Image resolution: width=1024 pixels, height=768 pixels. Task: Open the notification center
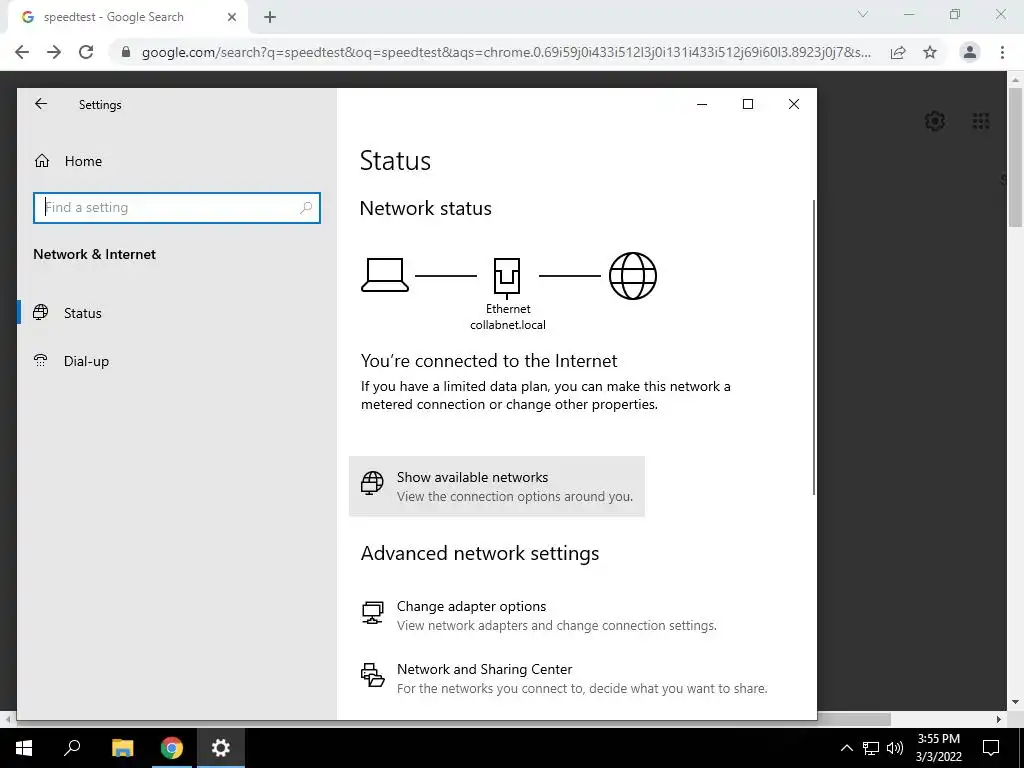pos(991,748)
